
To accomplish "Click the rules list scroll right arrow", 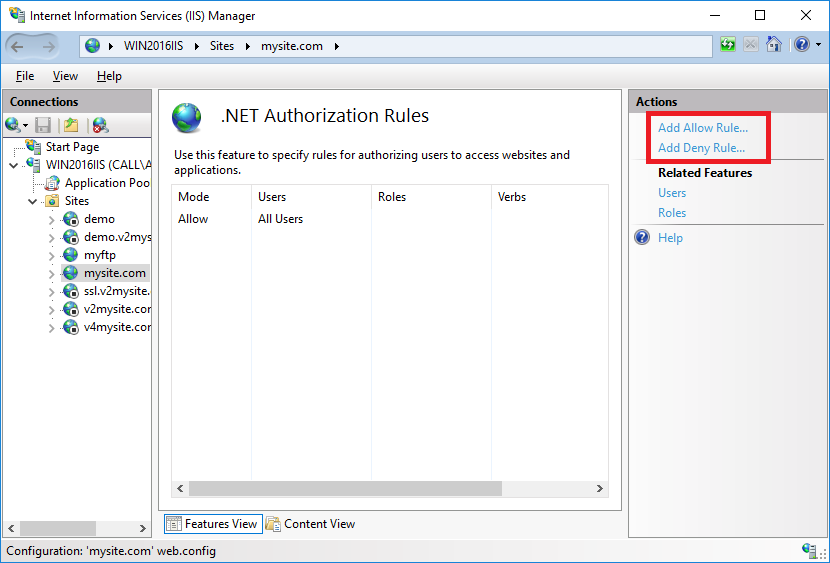I will click(x=599, y=488).
